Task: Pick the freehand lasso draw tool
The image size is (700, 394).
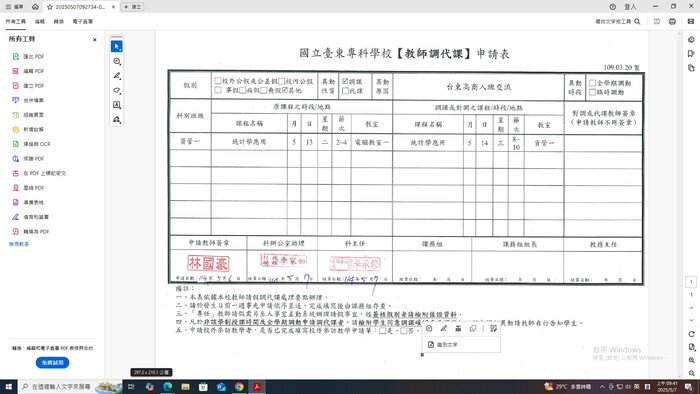Action: click(117, 91)
